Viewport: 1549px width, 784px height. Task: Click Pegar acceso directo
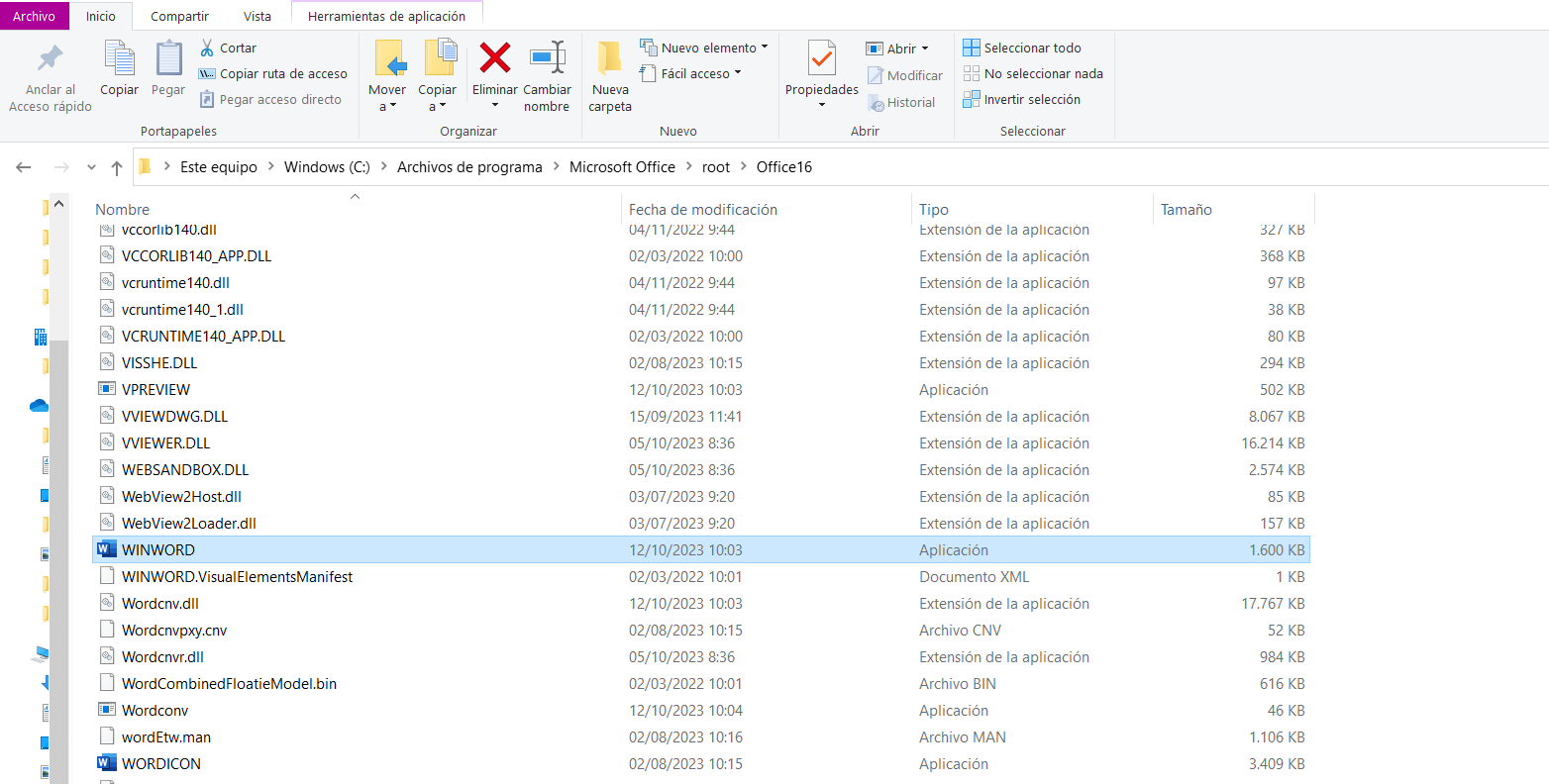point(270,99)
